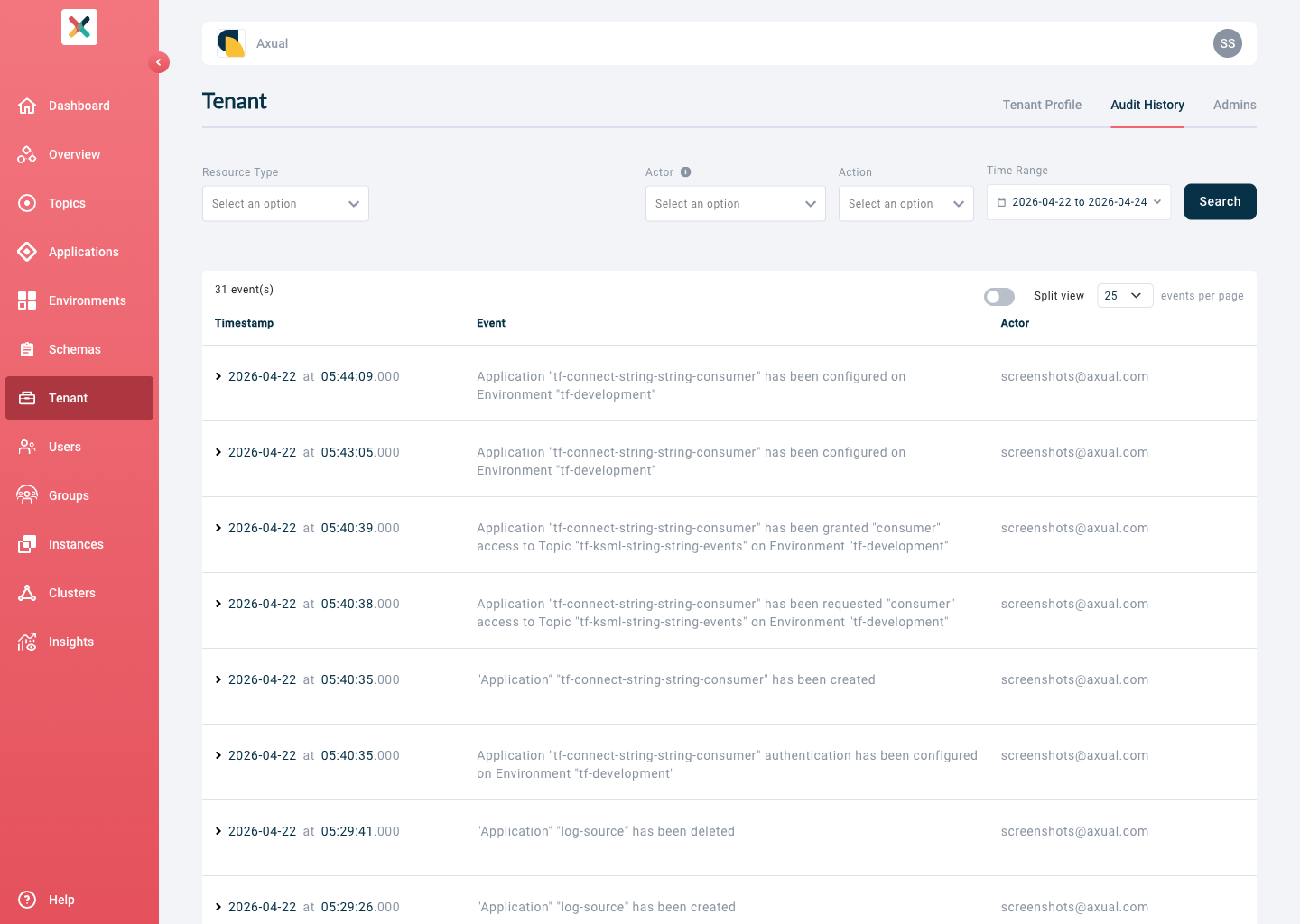Screen dimensions: 1300x924
Task: Click the has been granted consumer event text
Action: point(712,537)
